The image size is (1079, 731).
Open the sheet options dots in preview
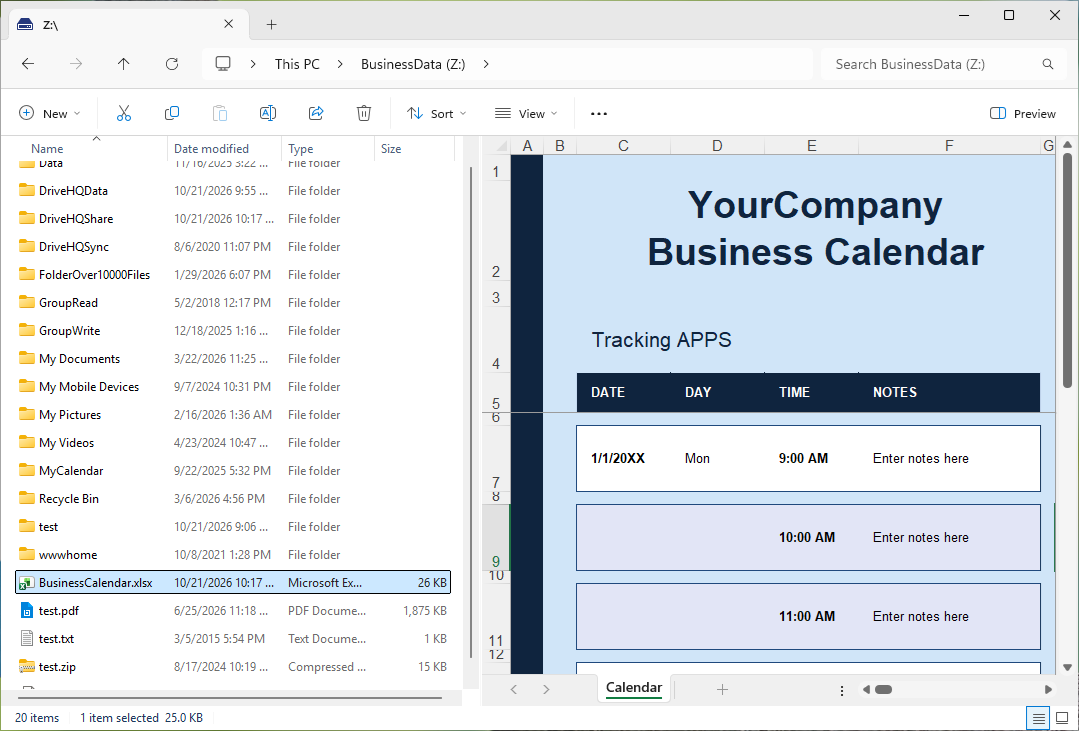(x=842, y=690)
